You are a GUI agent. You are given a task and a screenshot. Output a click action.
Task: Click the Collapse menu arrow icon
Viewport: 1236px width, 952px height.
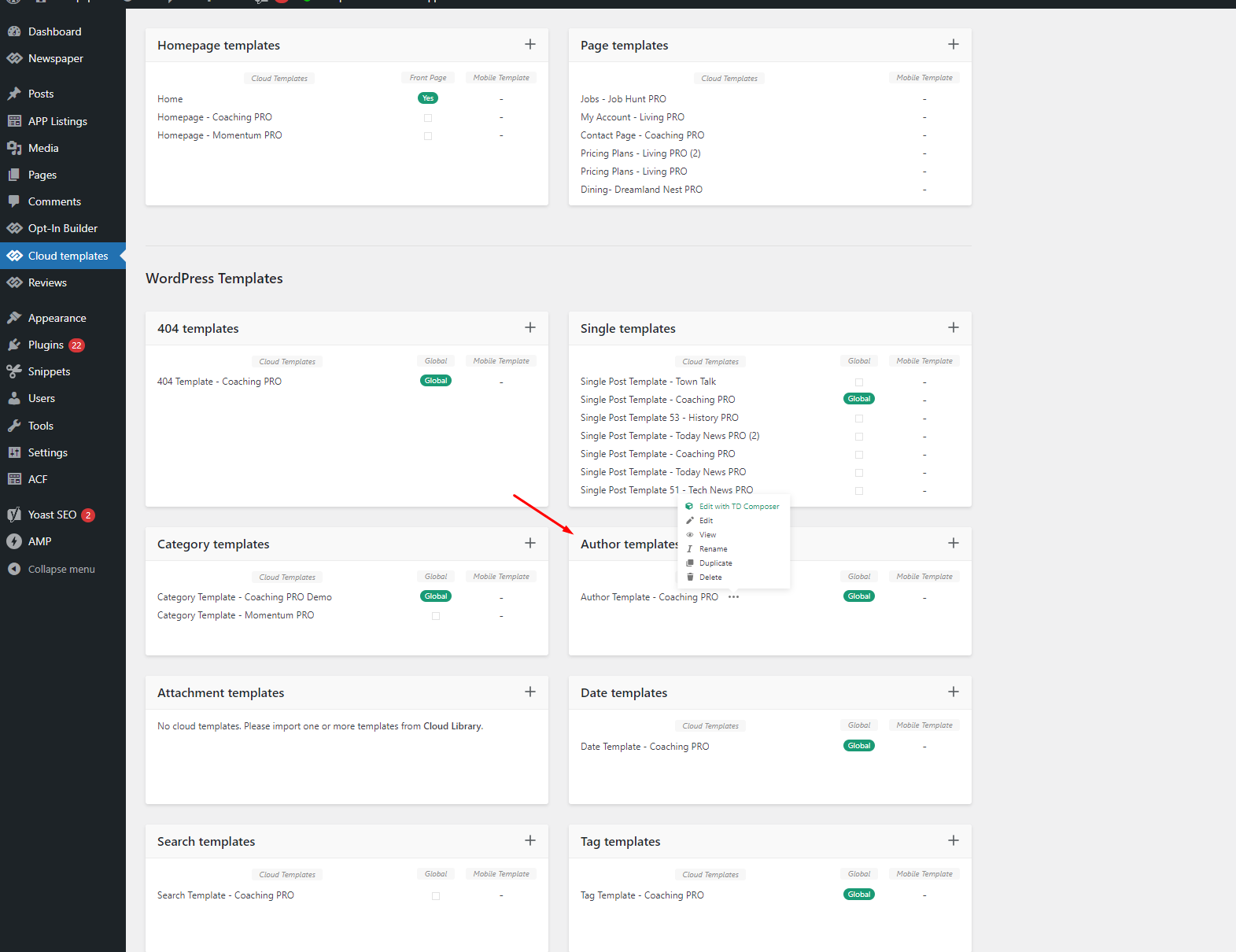tap(14, 569)
